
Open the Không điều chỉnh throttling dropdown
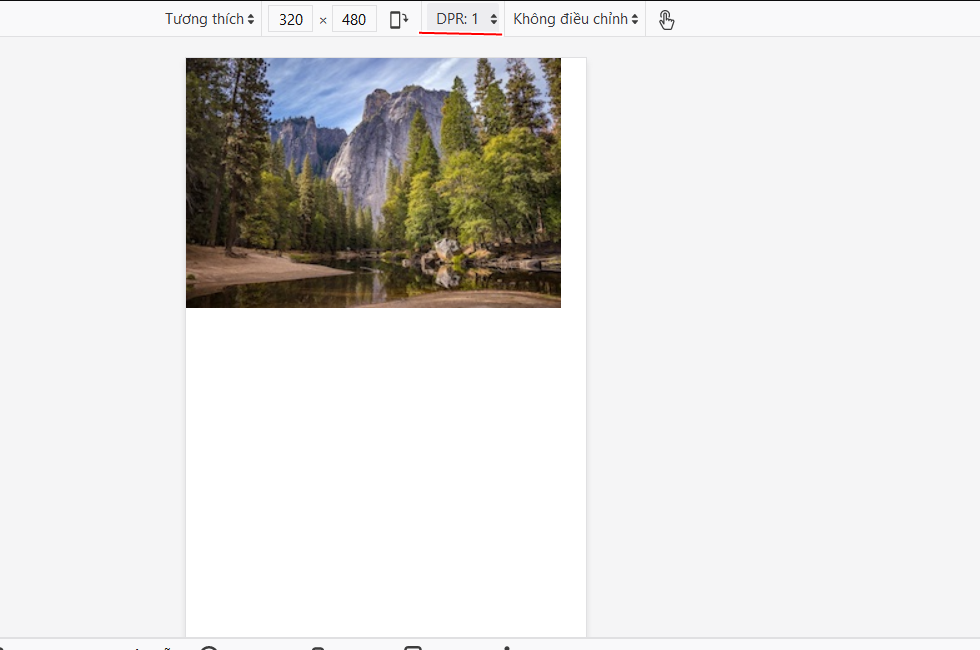pyautogui.click(x=575, y=19)
